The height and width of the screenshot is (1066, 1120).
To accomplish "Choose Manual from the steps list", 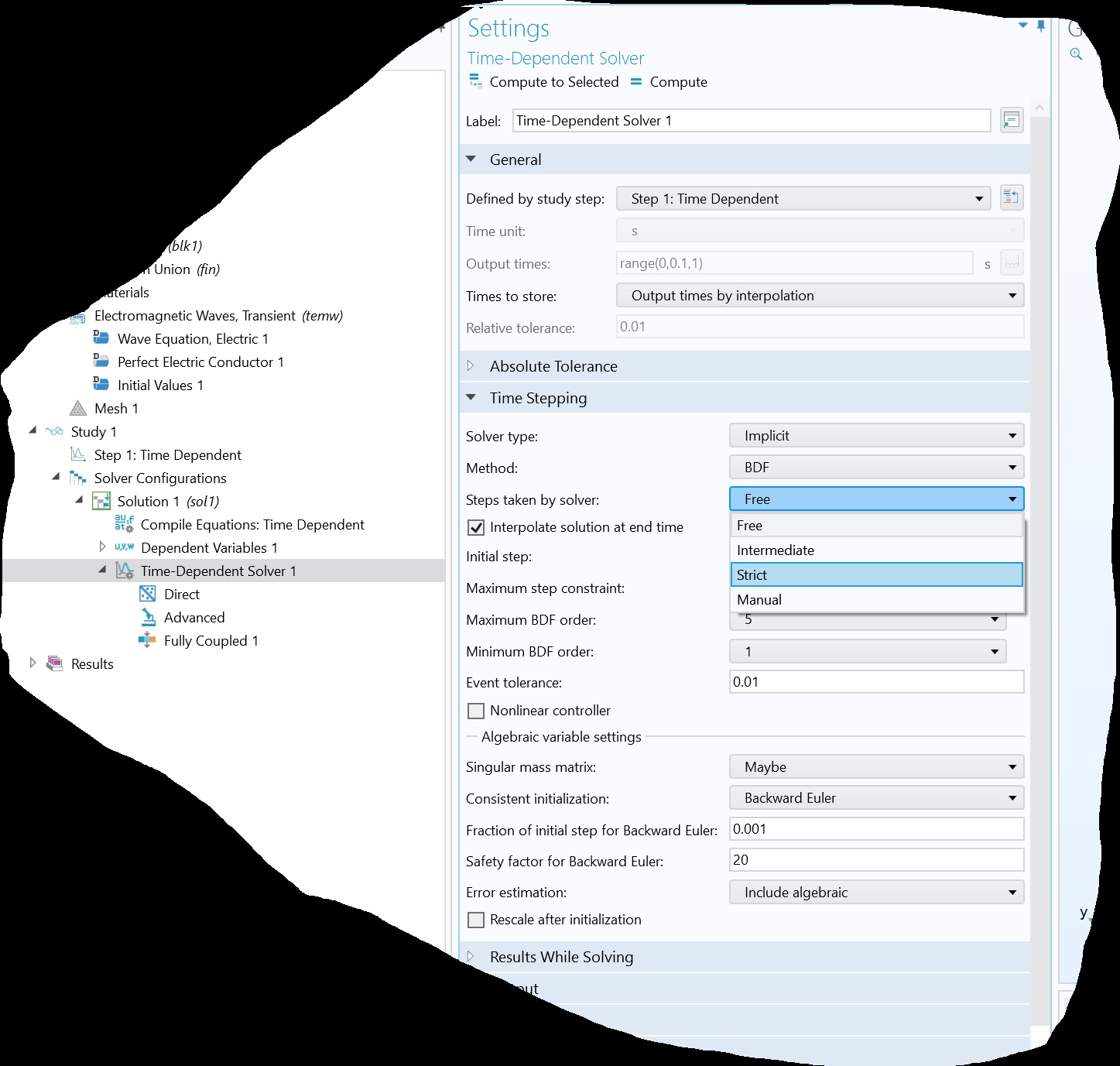I will 876,599.
